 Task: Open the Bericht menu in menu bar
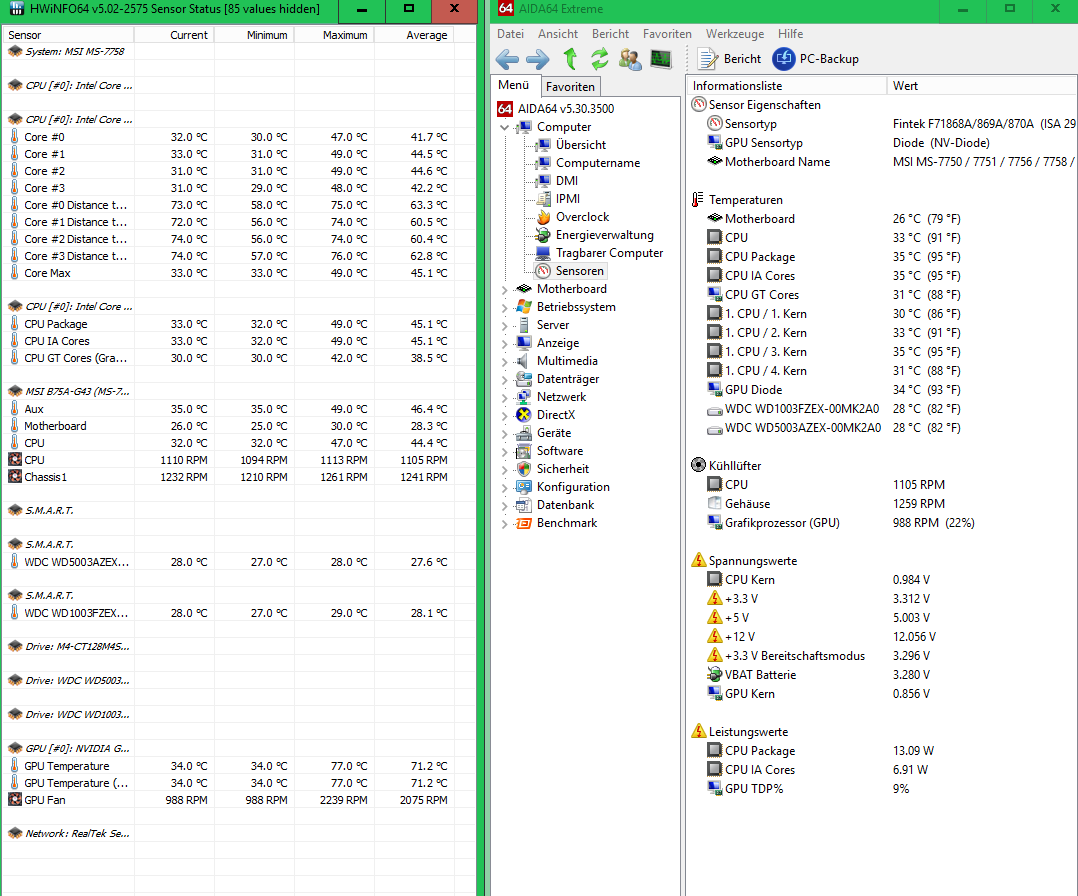[x=610, y=34]
